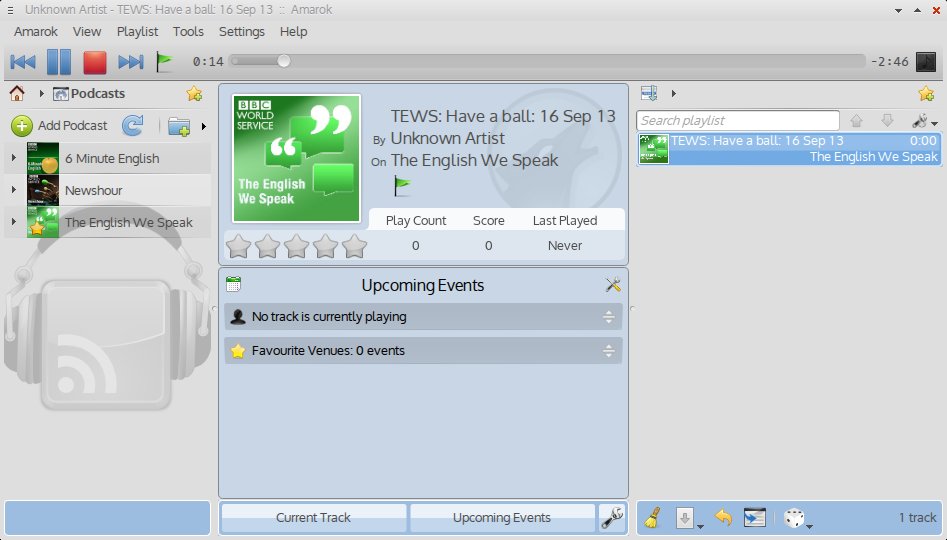Screen dimensions: 947x540
Task: Open context applets configure wrench
Action: click(x=612, y=518)
